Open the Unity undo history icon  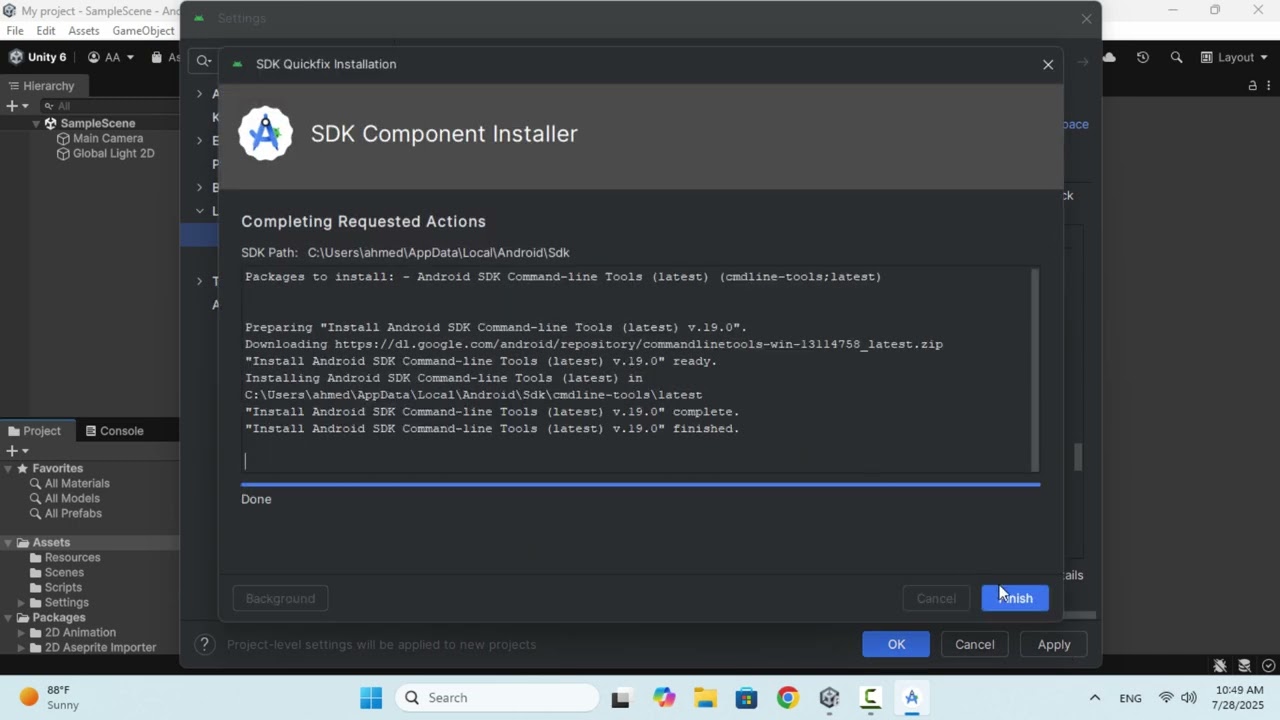click(x=1143, y=57)
